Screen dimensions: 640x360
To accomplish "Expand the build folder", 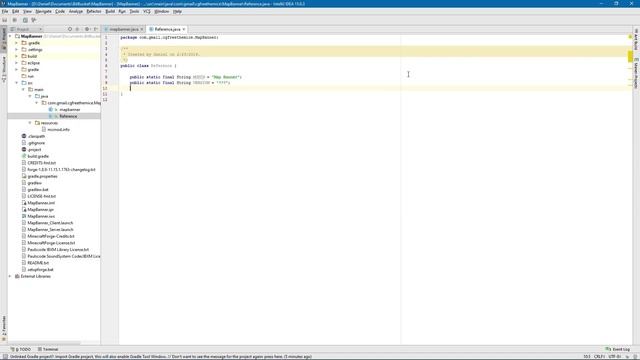I will click(x=17, y=56).
